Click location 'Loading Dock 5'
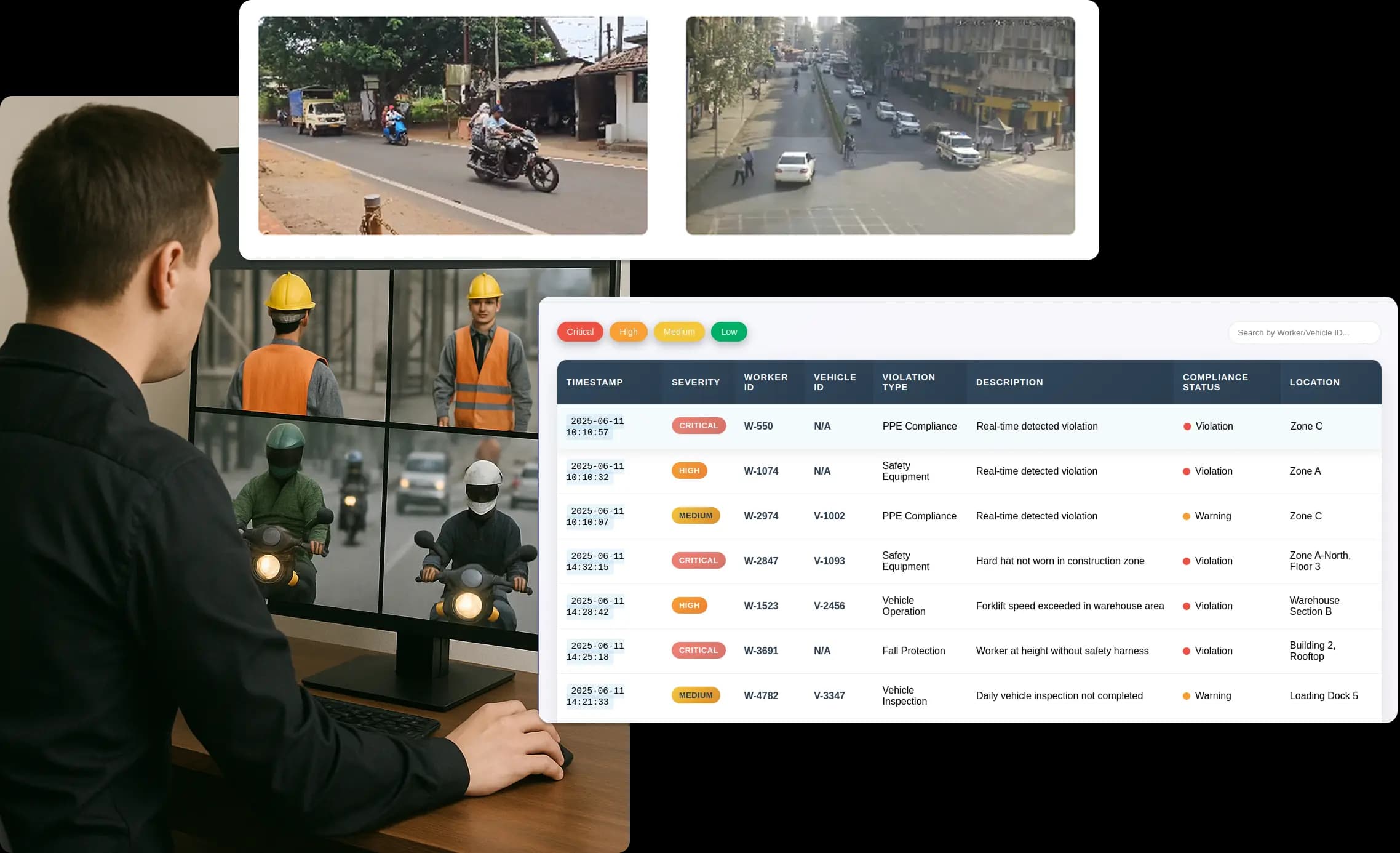This screenshot has height=853, width=1400. click(x=1324, y=695)
